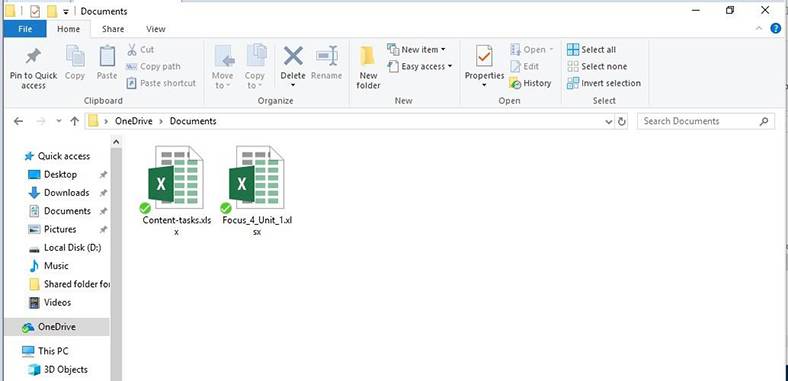This screenshot has height=381, width=788.
Task: Refresh the Documents folder view
Action: pos(622,122)
